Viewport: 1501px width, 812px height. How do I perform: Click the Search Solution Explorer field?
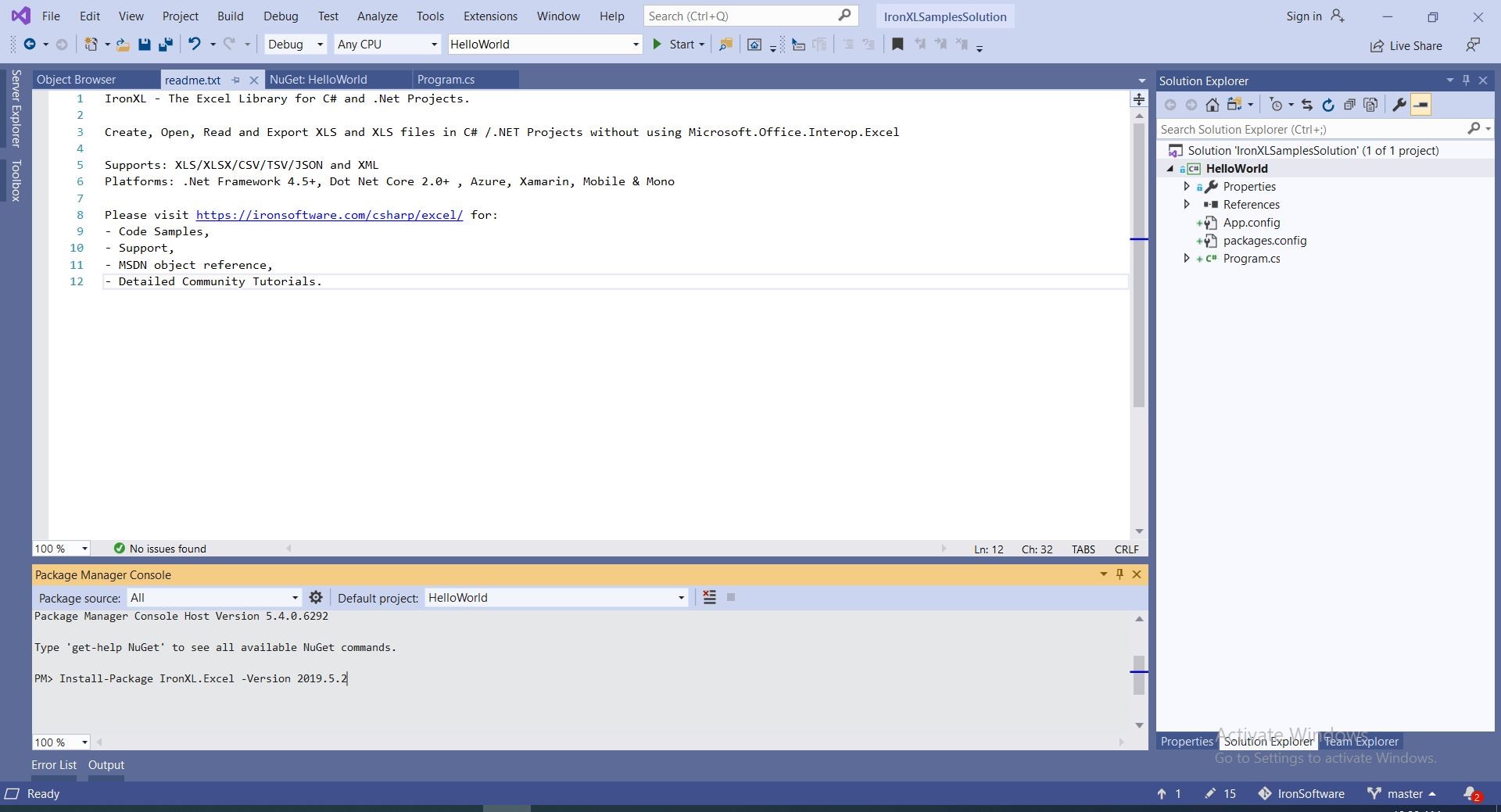(x=1325, y=129)
